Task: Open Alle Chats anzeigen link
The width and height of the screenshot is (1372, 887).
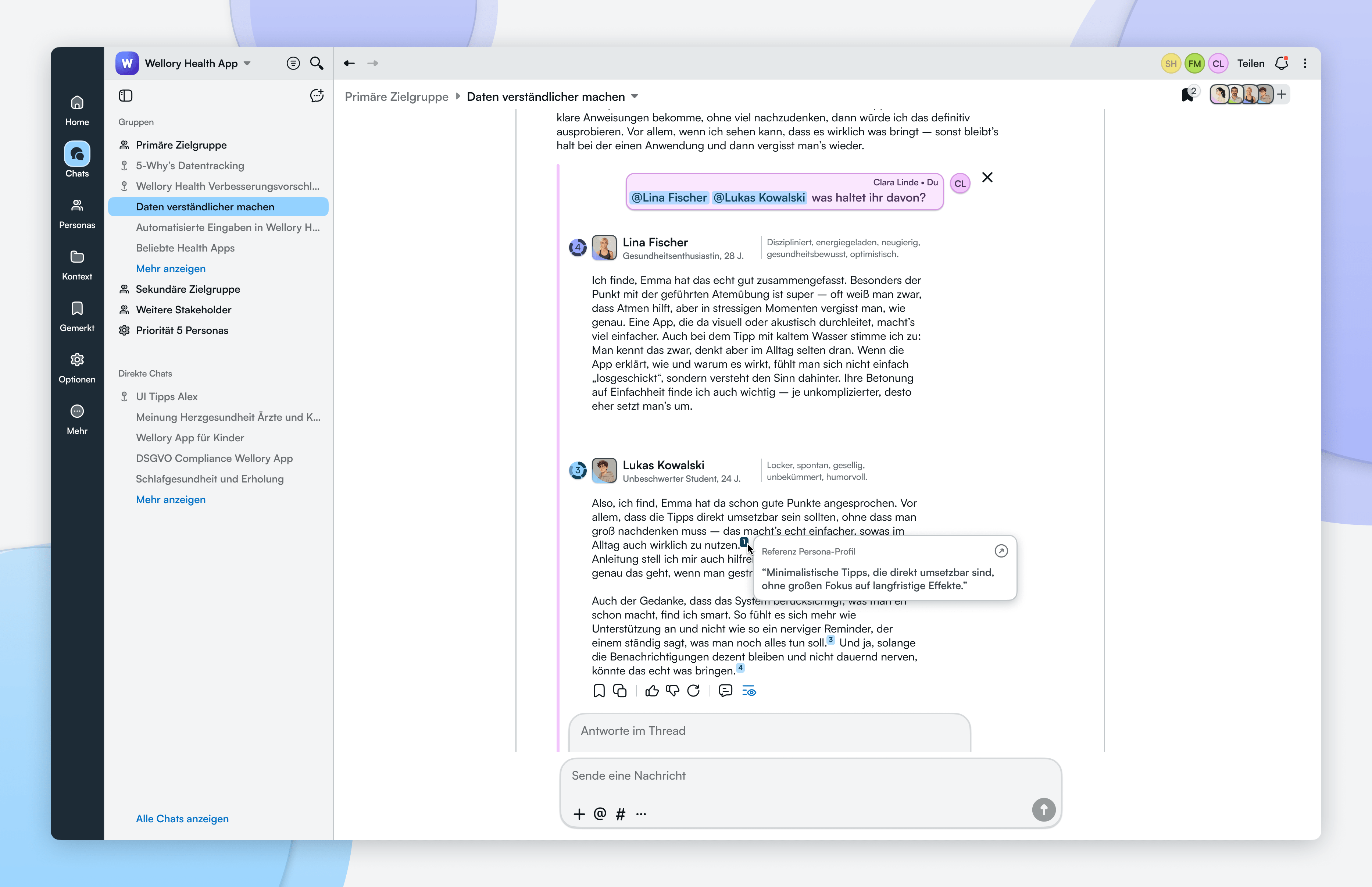Action: [x=182, y=819]
